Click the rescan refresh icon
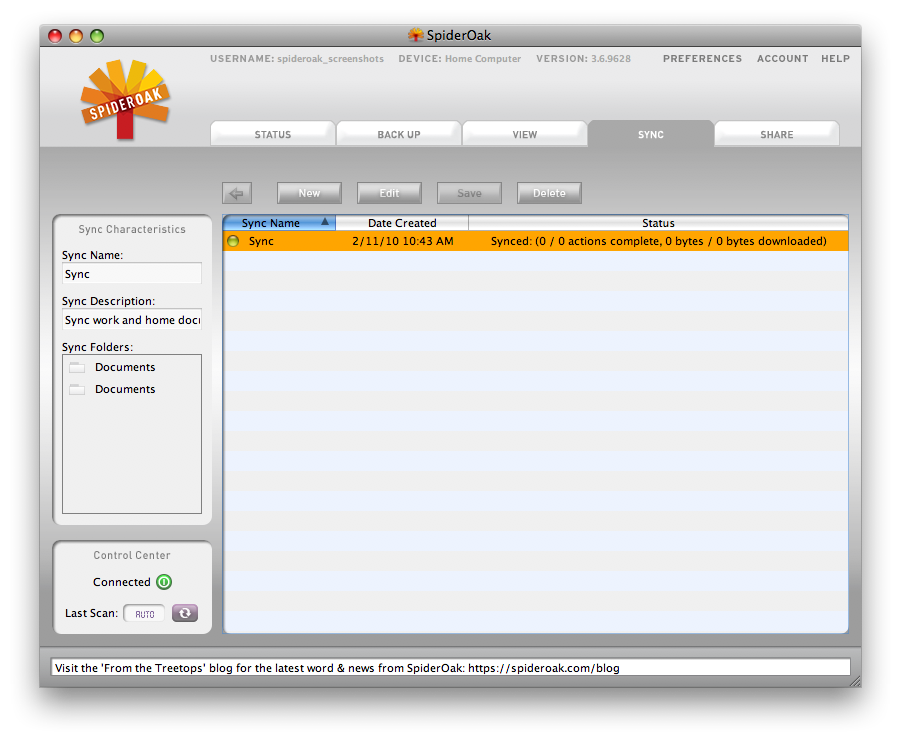 (185, 613)
